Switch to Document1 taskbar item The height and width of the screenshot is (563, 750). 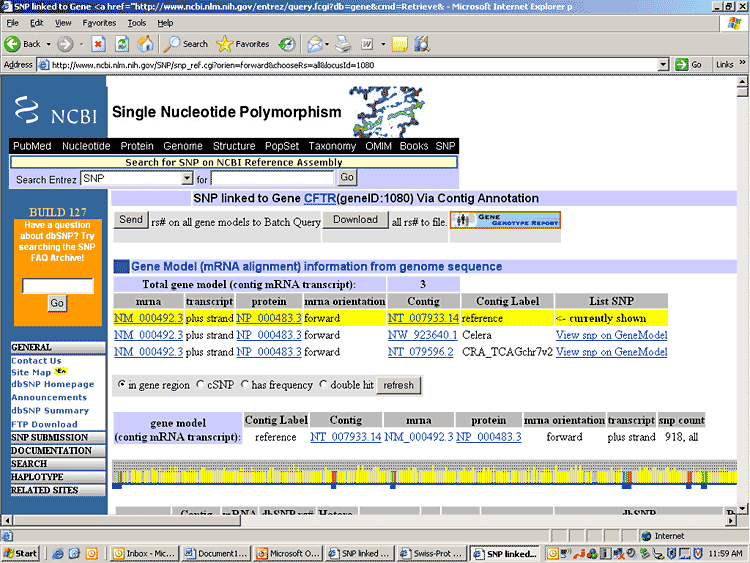[216, 553]
